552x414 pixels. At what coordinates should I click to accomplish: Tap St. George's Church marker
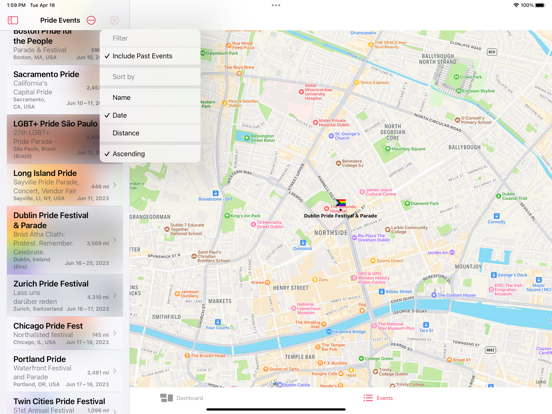click(x=331, y=136)
